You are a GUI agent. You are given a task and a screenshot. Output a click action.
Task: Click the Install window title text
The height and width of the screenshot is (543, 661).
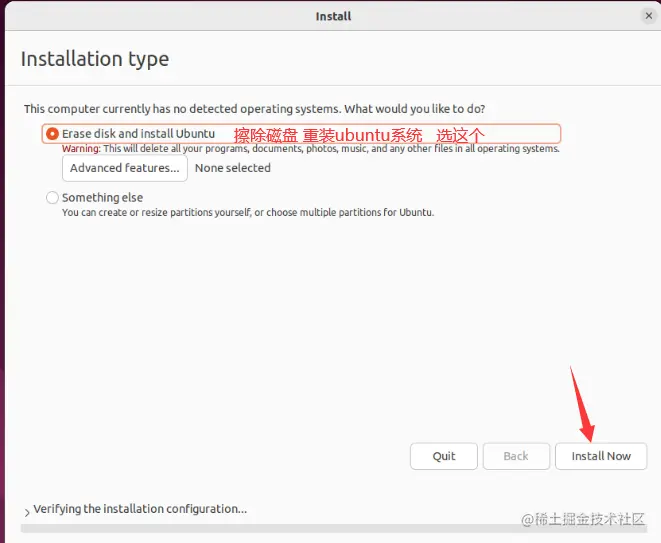(333, 16)
